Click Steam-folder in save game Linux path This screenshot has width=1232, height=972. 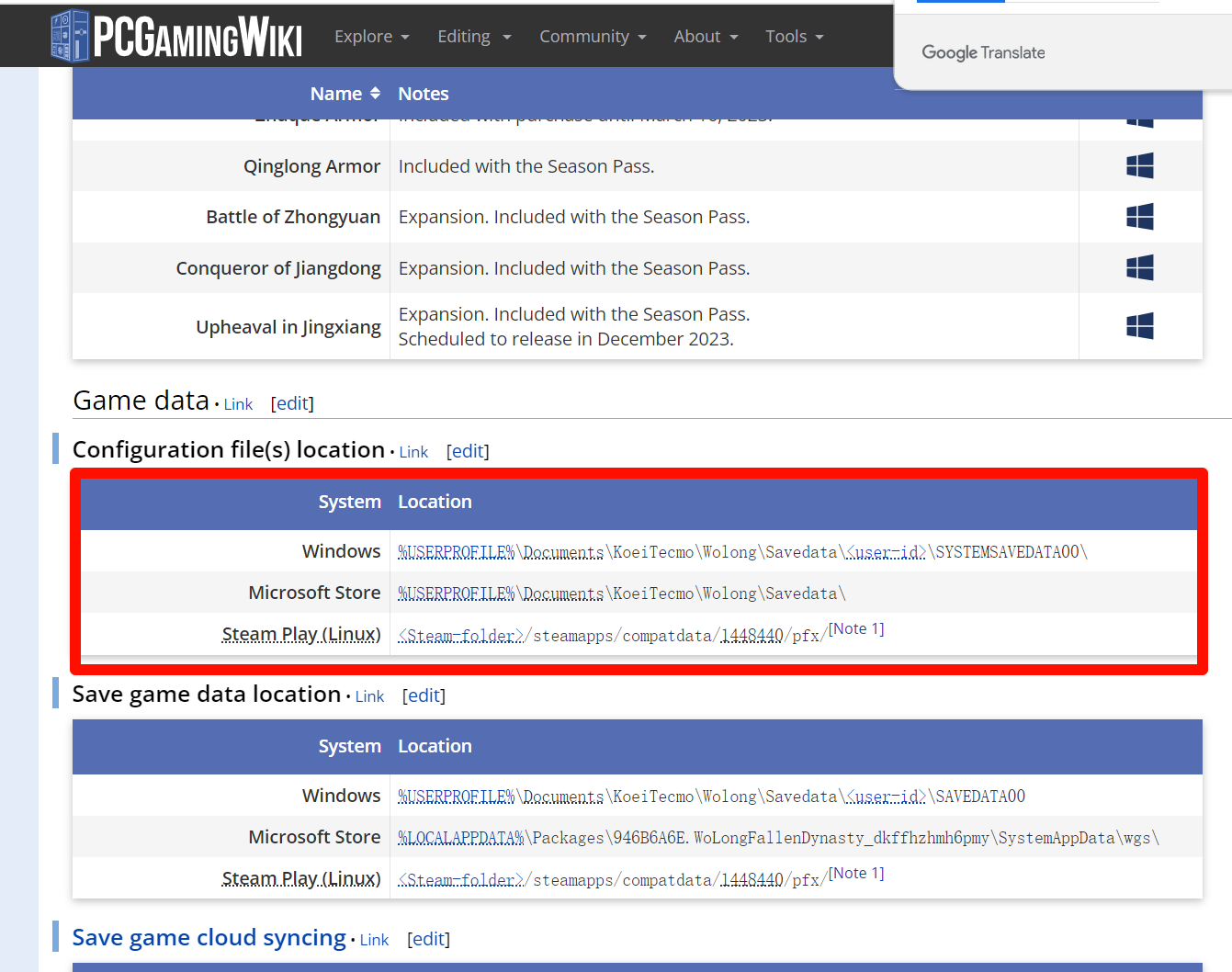click(461, 880)
